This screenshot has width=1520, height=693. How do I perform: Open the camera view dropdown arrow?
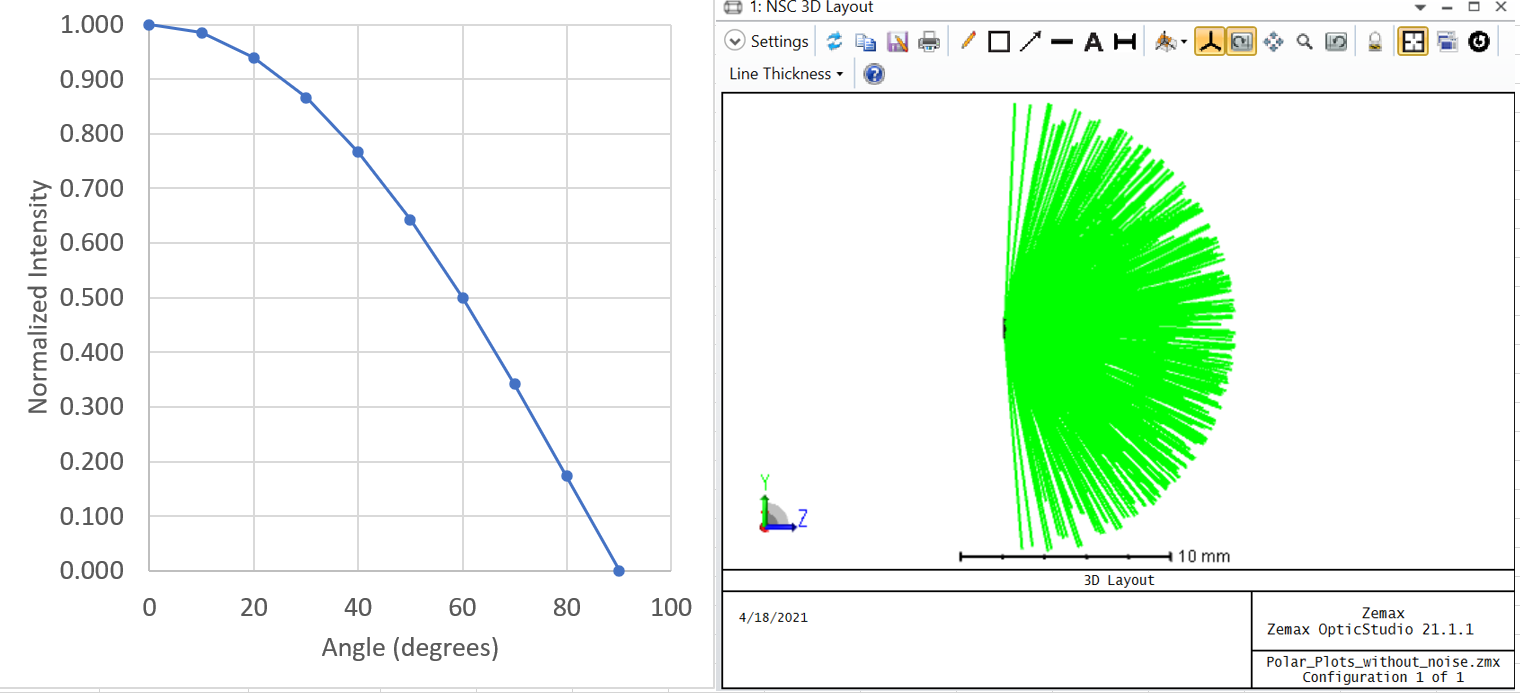1184,42
